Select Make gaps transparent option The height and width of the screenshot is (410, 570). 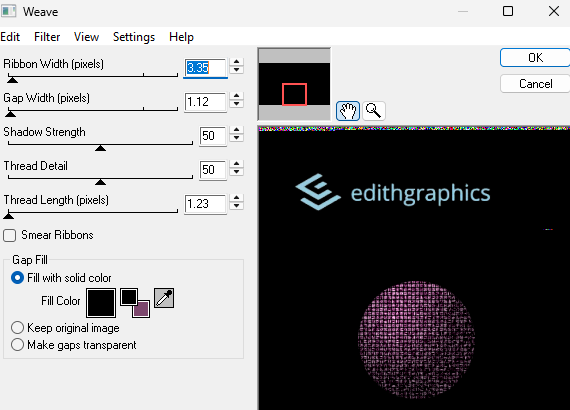17,345
